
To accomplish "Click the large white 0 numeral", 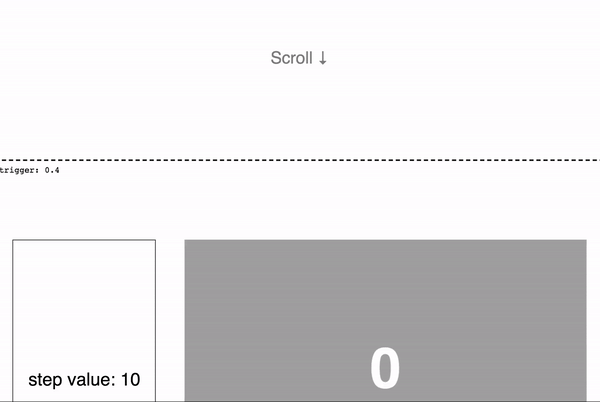I will coord(385,368).
